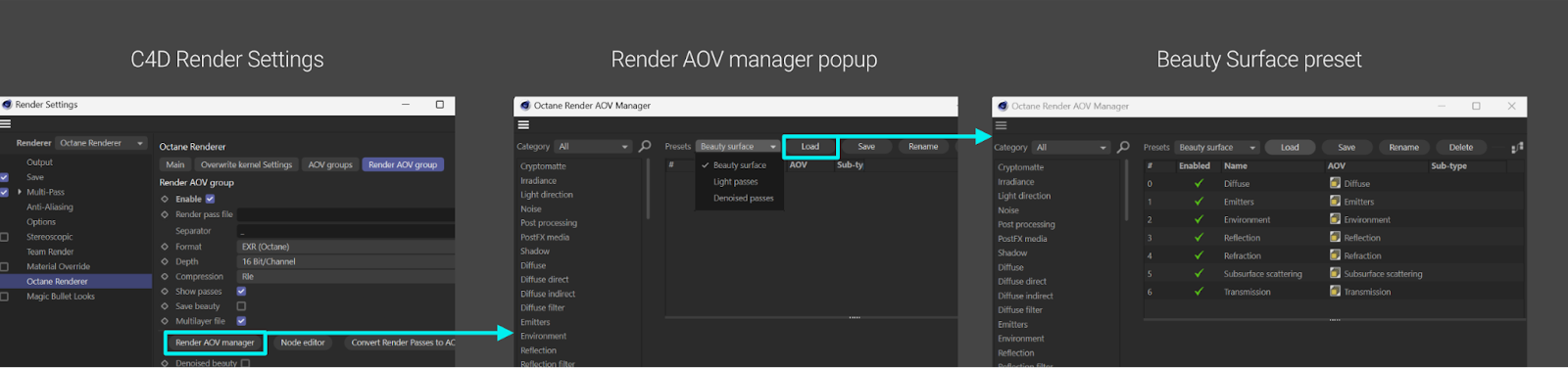The height and width of the screenshot is (368, 1568).
Task: Open Node editor button
Action: (303, 343)
